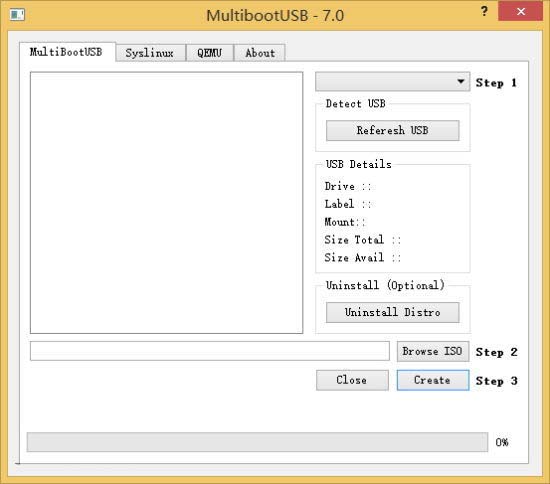Screen dimensions: 550x484
Task: Click the Mount:: text
Action: [345, 222]
